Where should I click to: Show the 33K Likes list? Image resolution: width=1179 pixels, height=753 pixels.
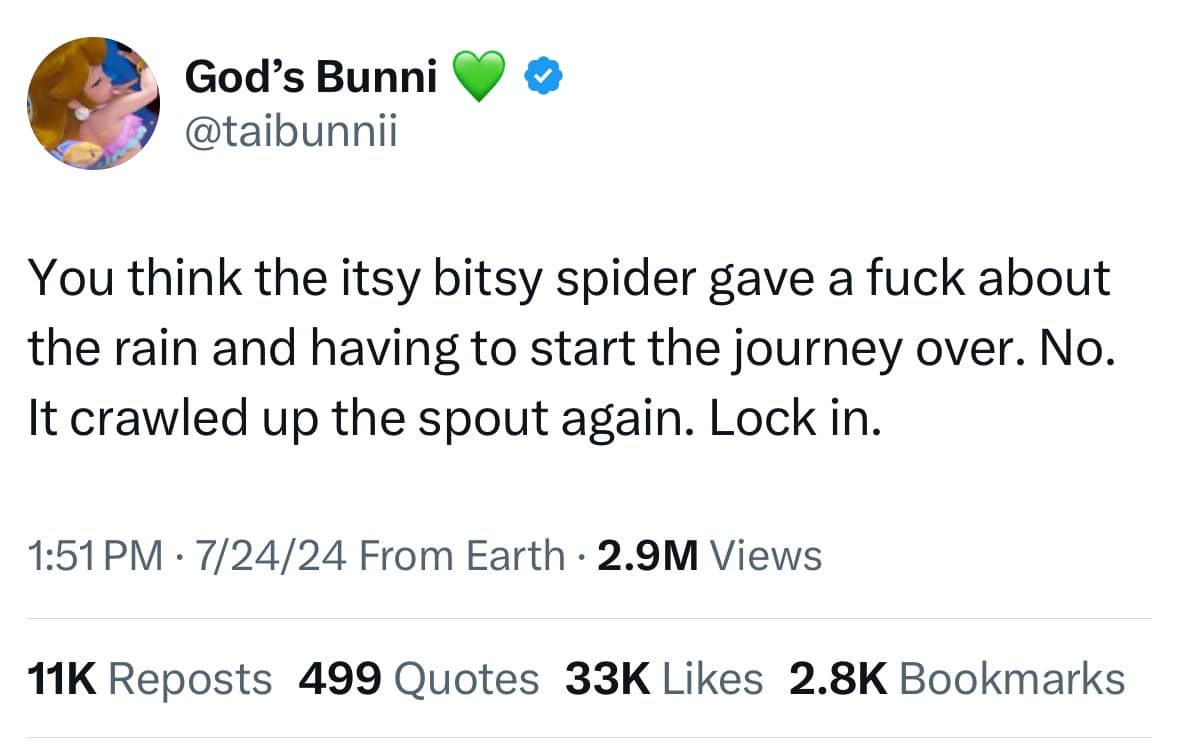(x=664, y=679)
